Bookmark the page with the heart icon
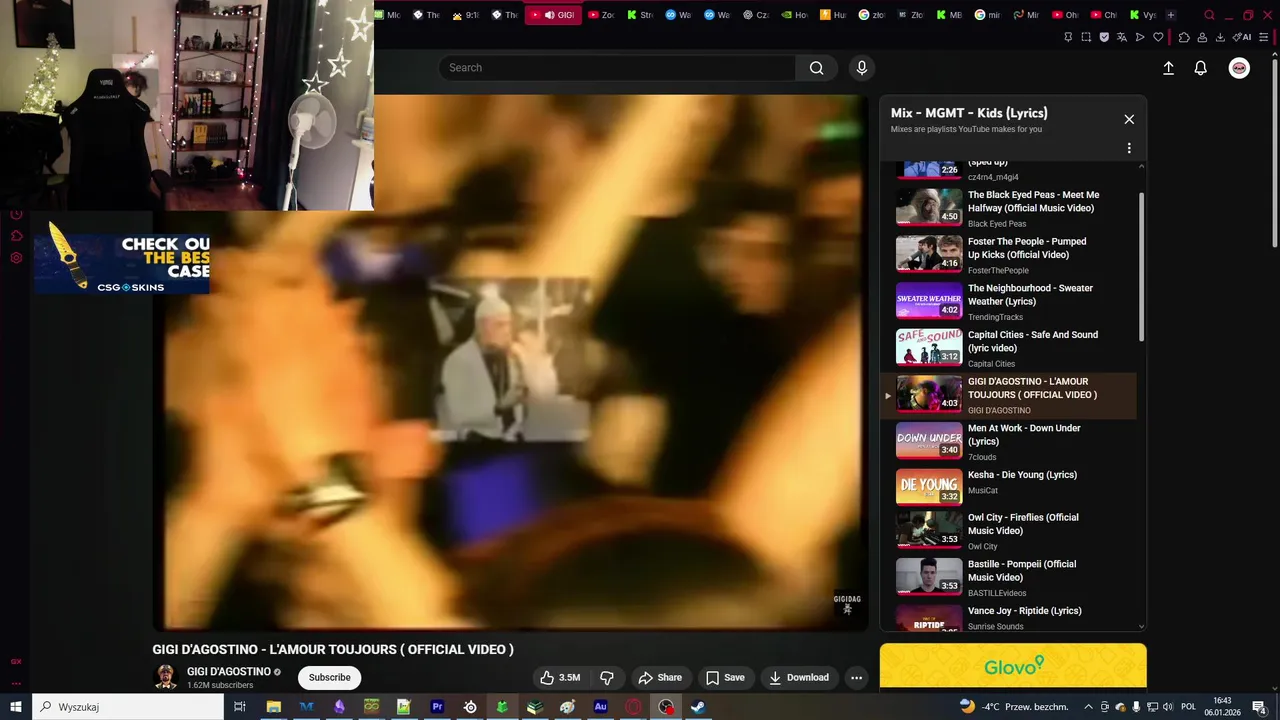 click(x=1158, y=37)
